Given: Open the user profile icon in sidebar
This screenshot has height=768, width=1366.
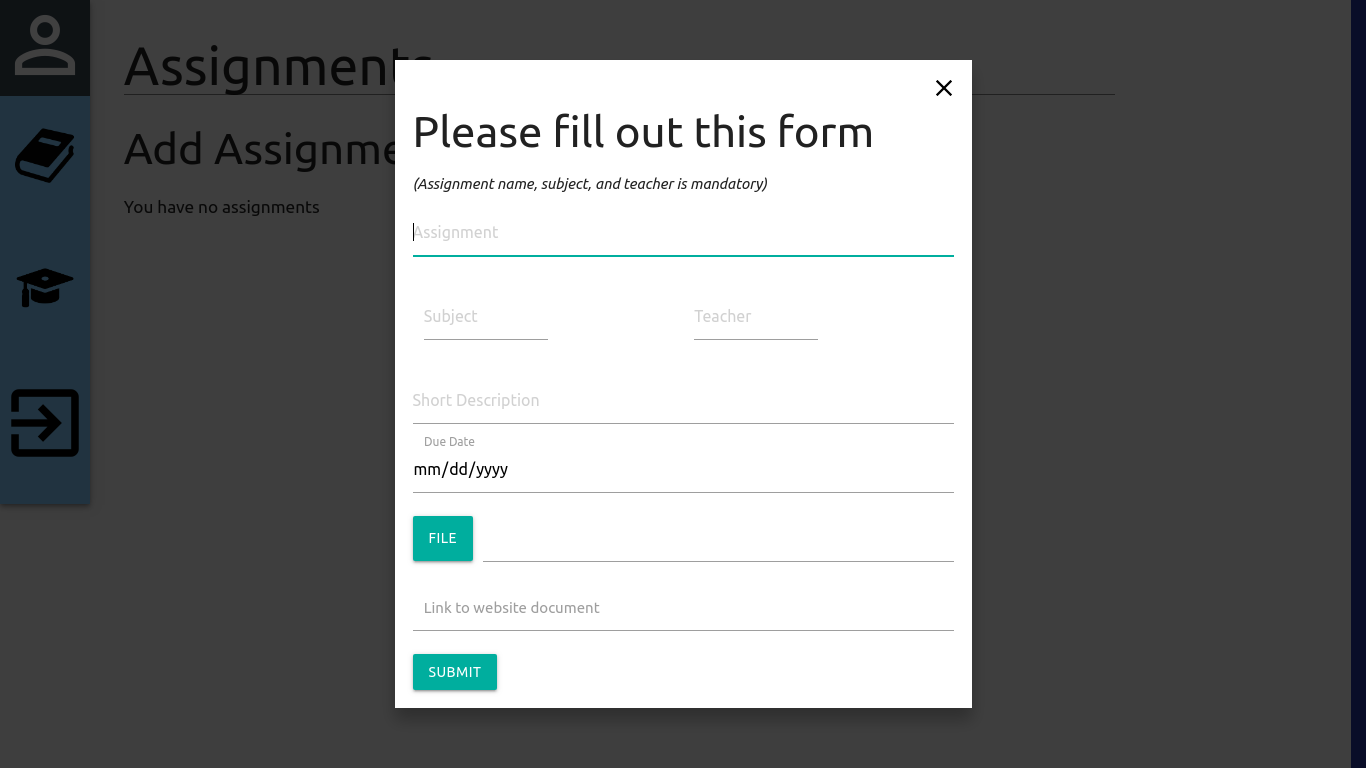Looking at the screenshot, I should point(45,46).
